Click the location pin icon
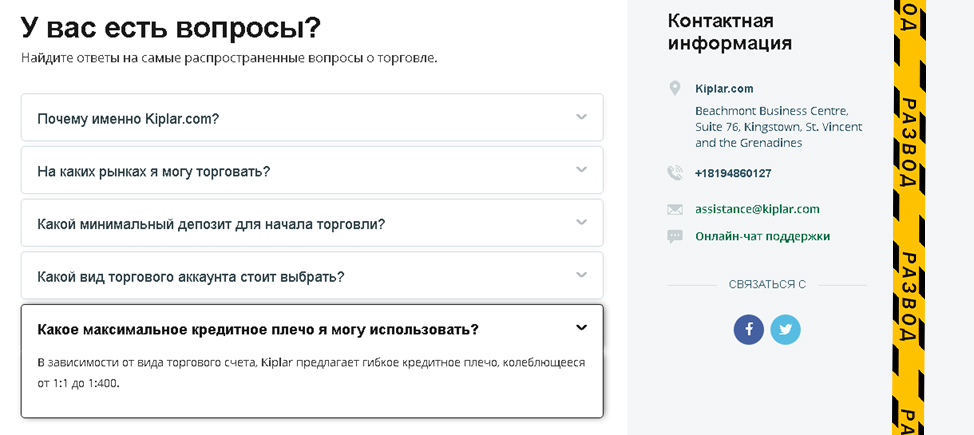974x435 pixels. [x=675, y=89]
